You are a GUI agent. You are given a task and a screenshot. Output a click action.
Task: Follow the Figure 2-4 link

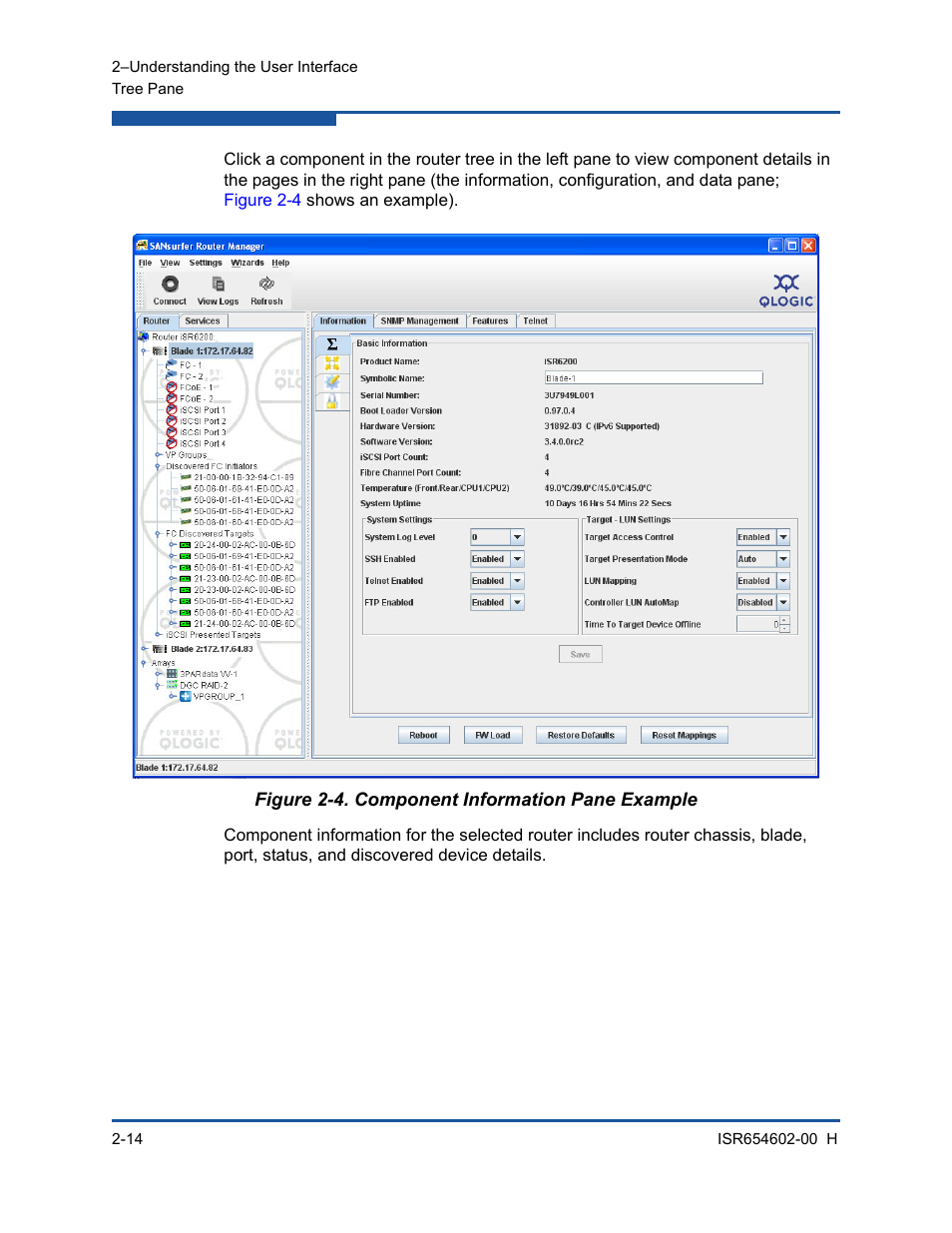click(262, 201)
